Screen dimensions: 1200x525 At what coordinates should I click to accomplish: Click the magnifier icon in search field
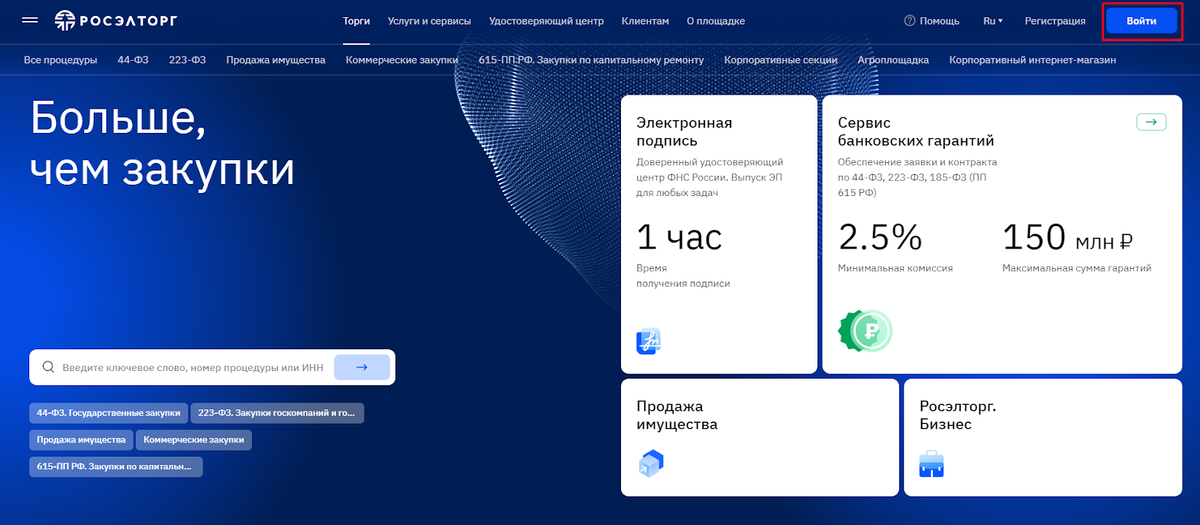pyautogui.click(x=47, y=367)
